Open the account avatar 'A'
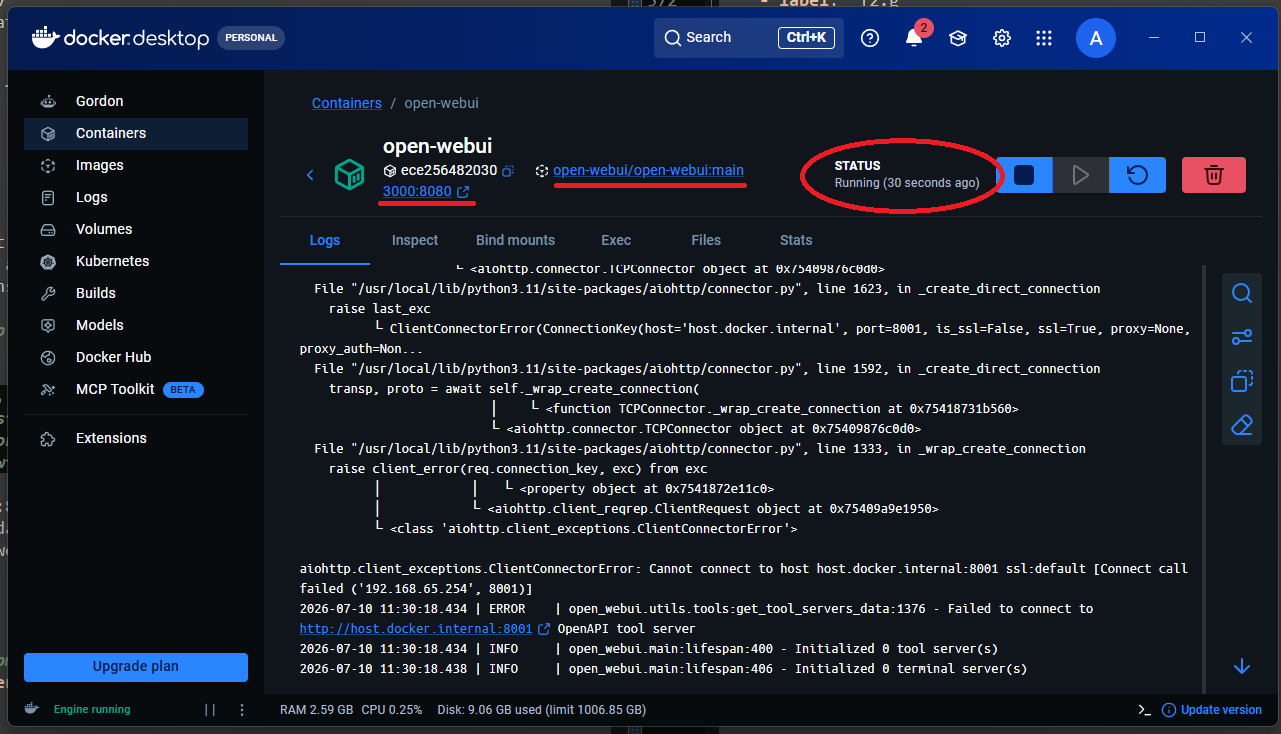This screenshot has width=1281, height=734. pos(1096,38)
